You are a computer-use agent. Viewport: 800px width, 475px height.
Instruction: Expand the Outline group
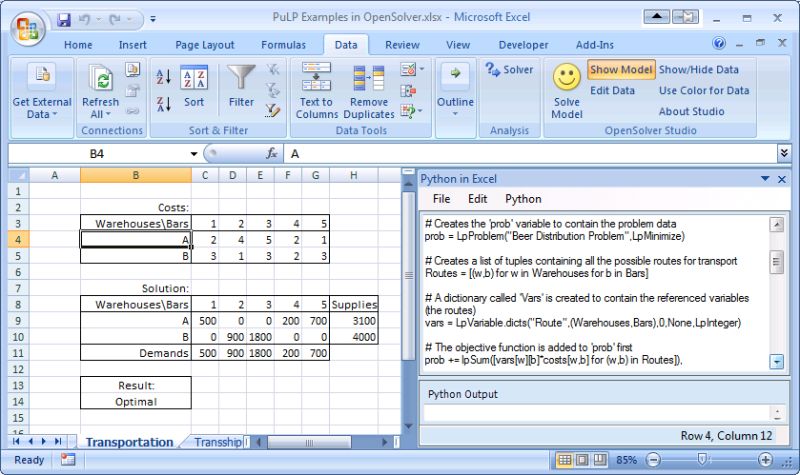tap(455, 90)
